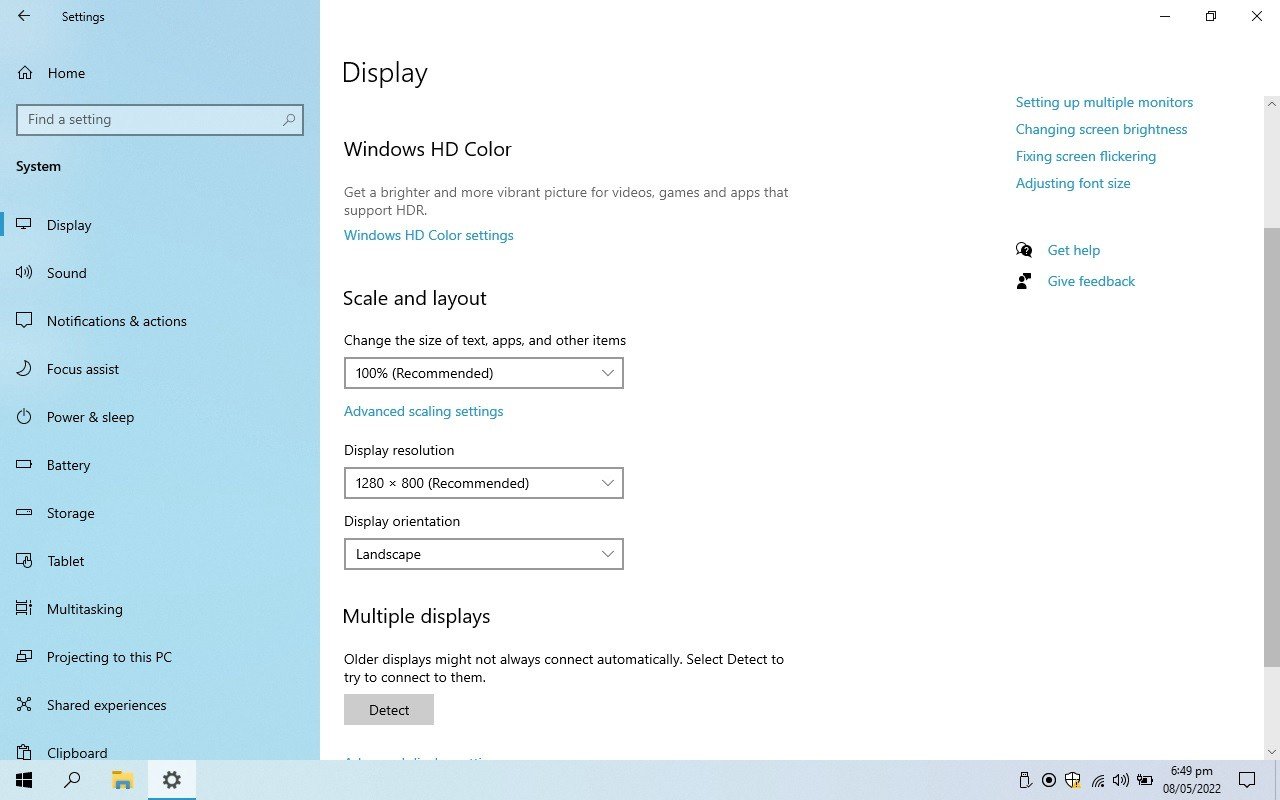Click the Storage drive icon

pos(25,513)
